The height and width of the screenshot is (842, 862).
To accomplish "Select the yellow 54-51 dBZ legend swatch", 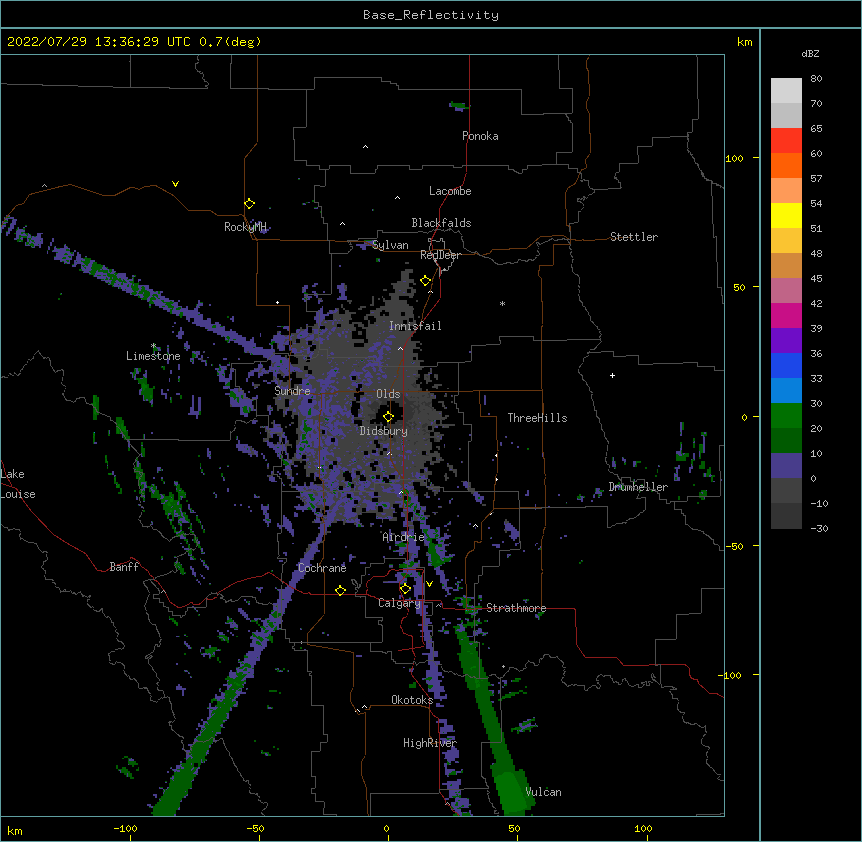I will (786, 215).
